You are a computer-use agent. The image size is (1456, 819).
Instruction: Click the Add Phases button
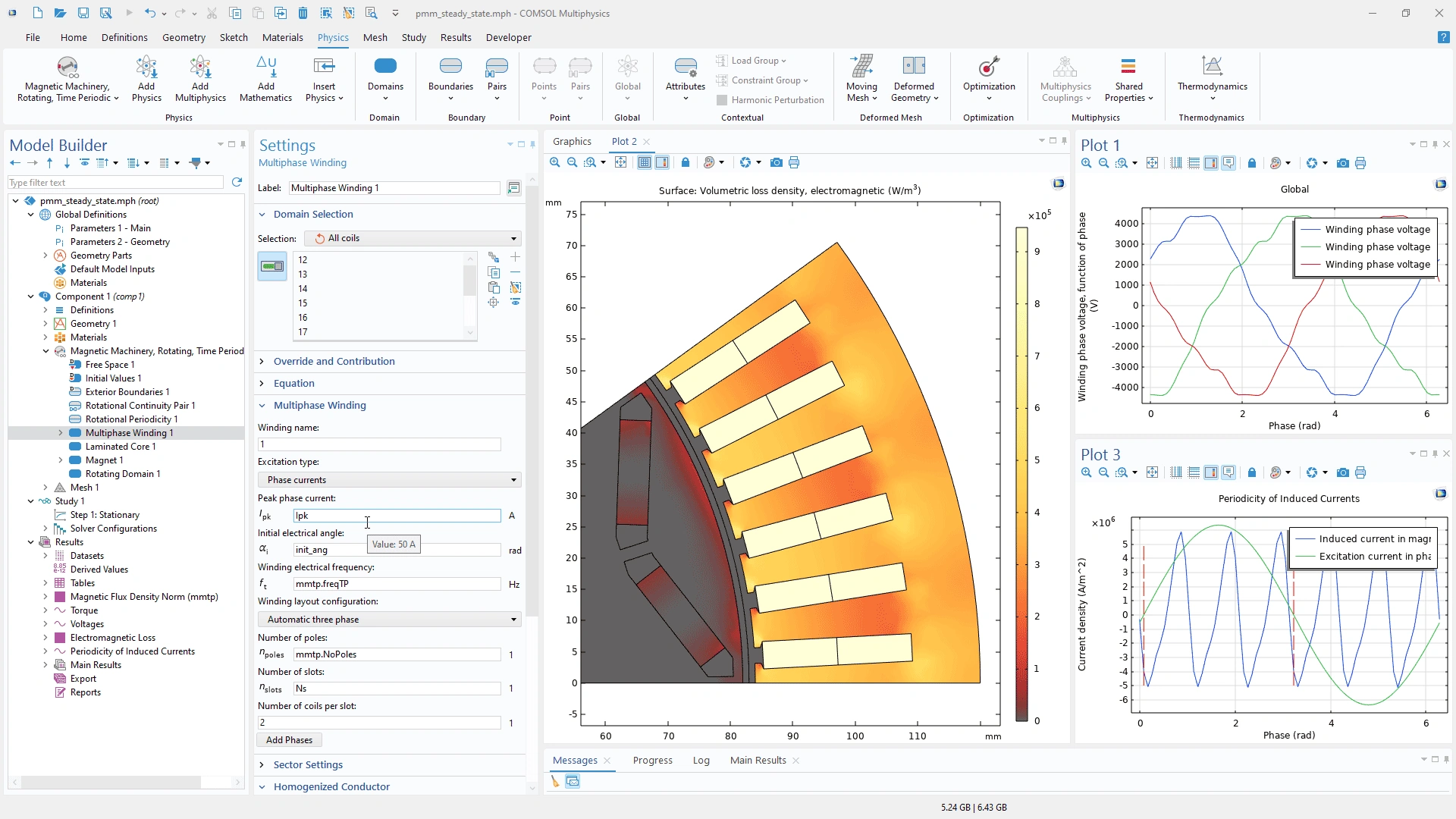289,740
